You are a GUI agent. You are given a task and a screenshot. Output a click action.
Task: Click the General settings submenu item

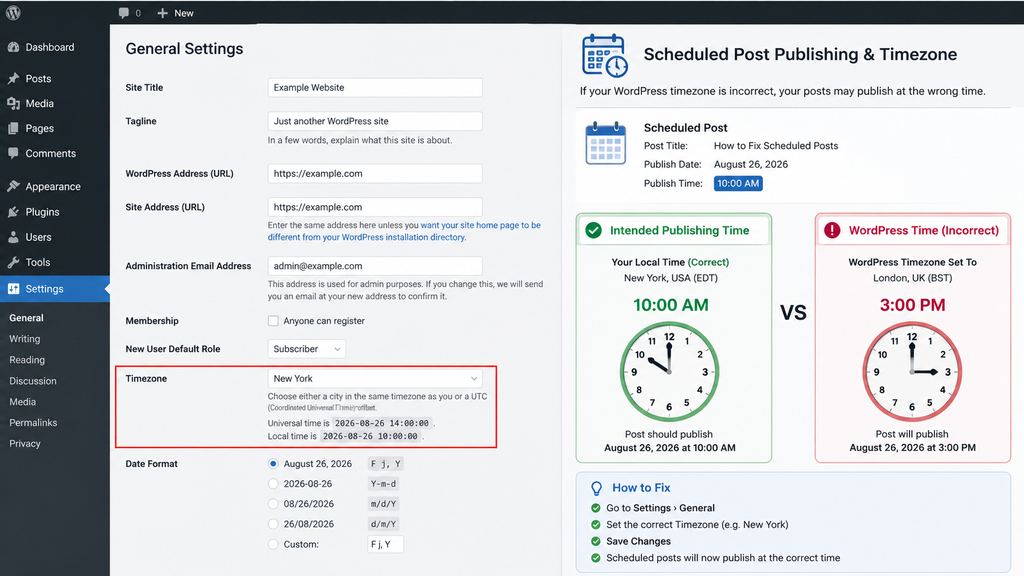(x=26, y=318)
